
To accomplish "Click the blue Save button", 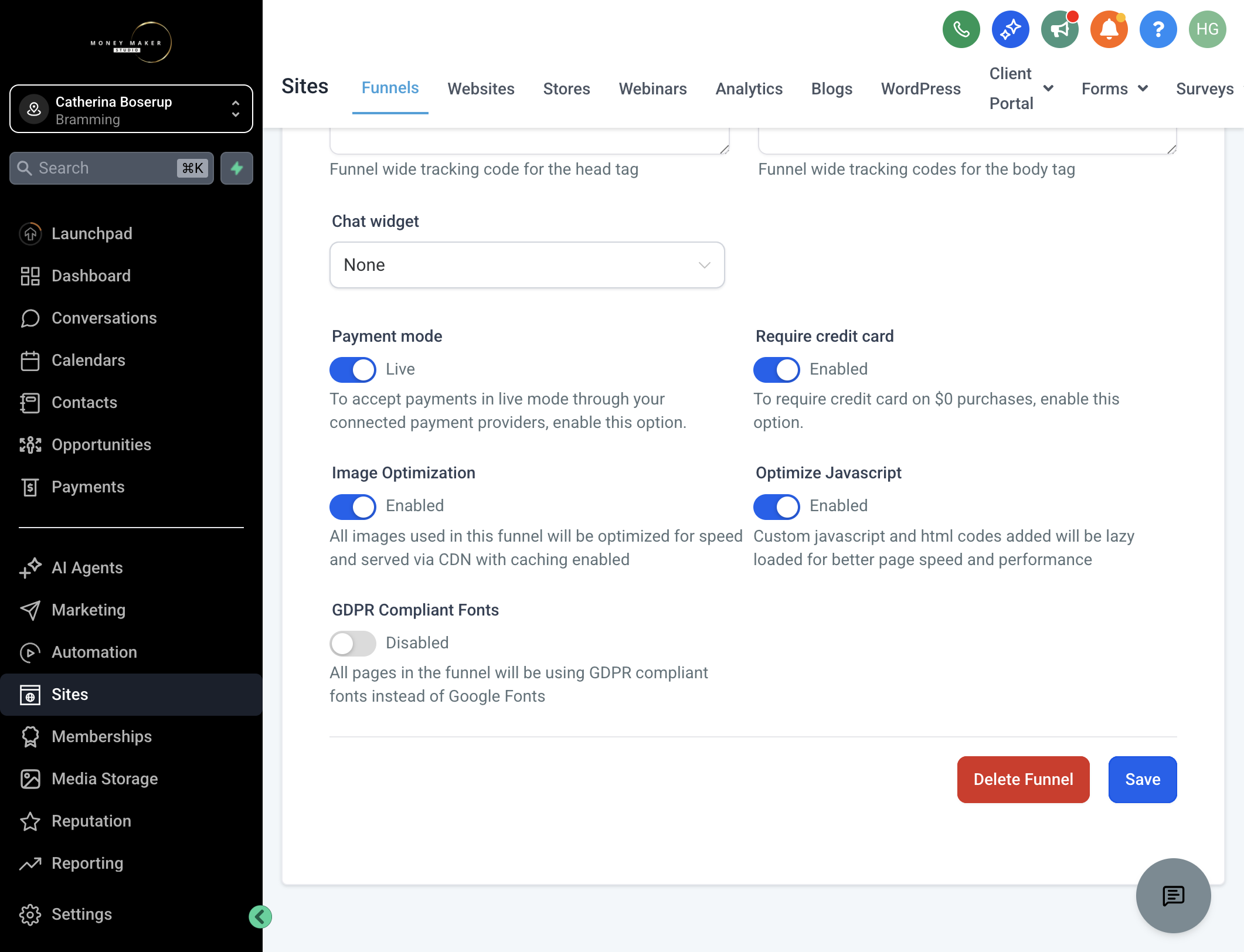I will coord(1143,780).
